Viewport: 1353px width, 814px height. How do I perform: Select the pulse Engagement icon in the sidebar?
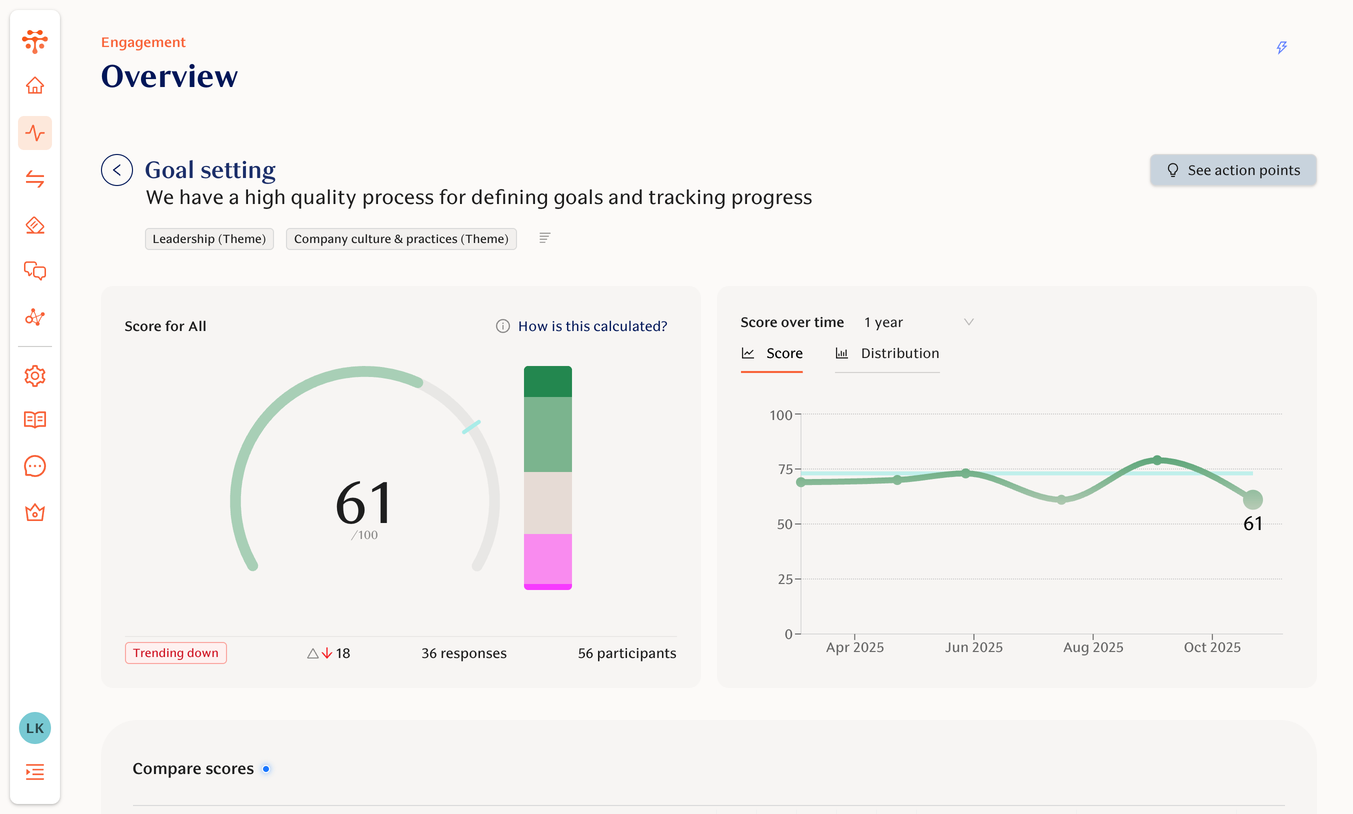35,133
